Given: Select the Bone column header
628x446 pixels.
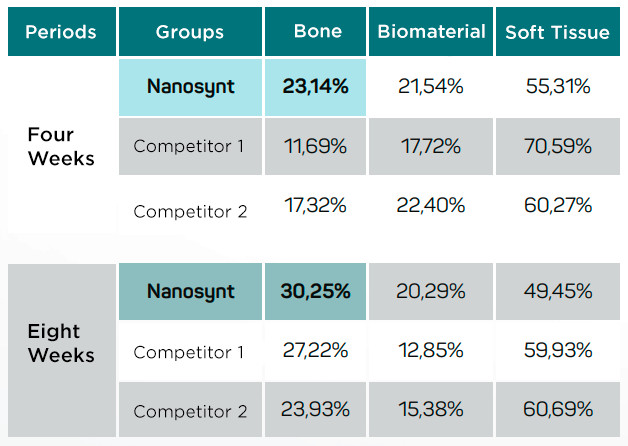Looking at the screenshot, I should (315, 32).
